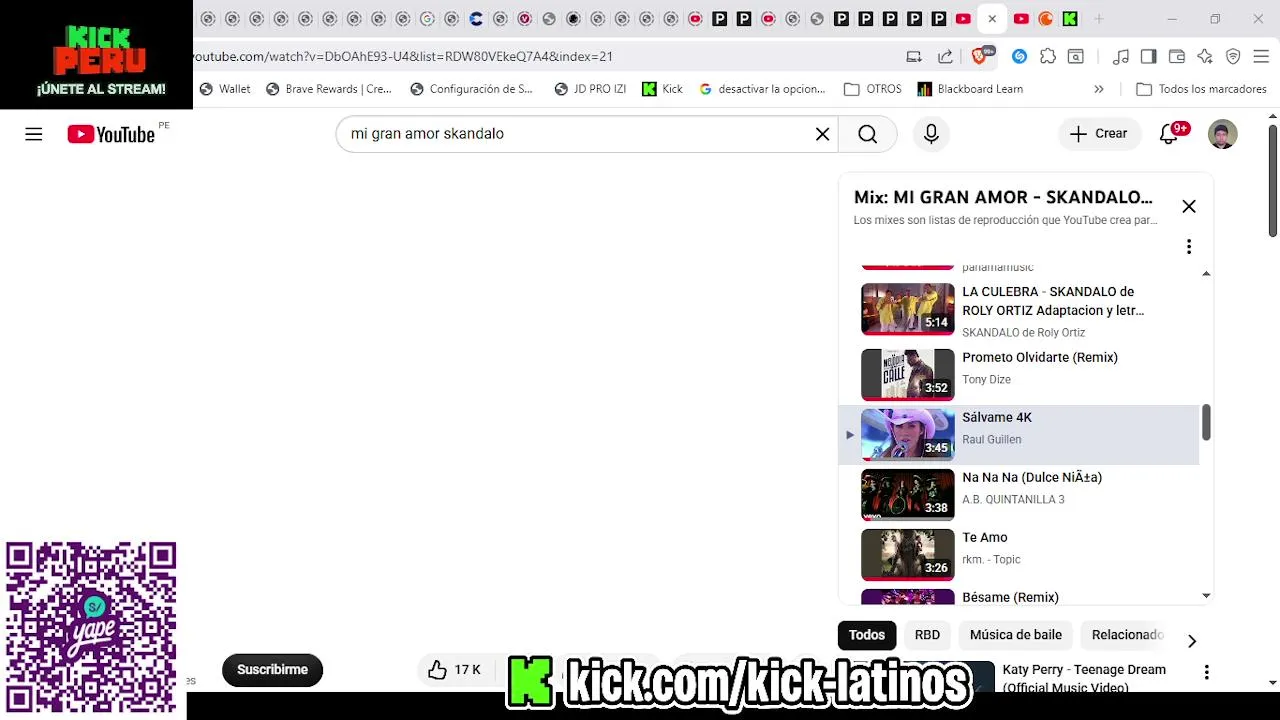Open the Kick bookmark

(662, 89)
